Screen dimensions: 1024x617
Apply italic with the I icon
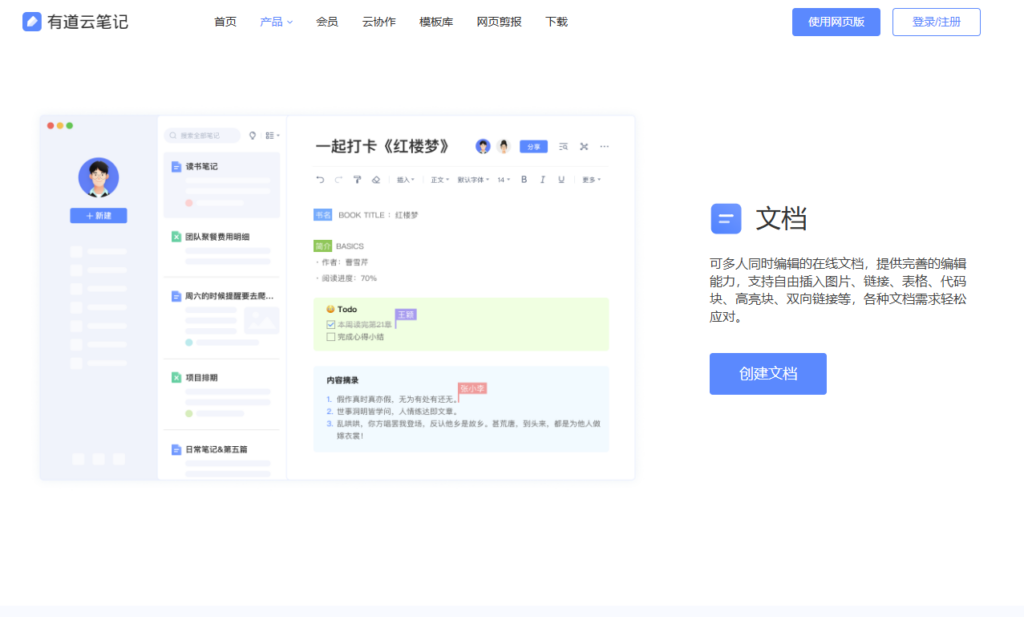point(543,179)
